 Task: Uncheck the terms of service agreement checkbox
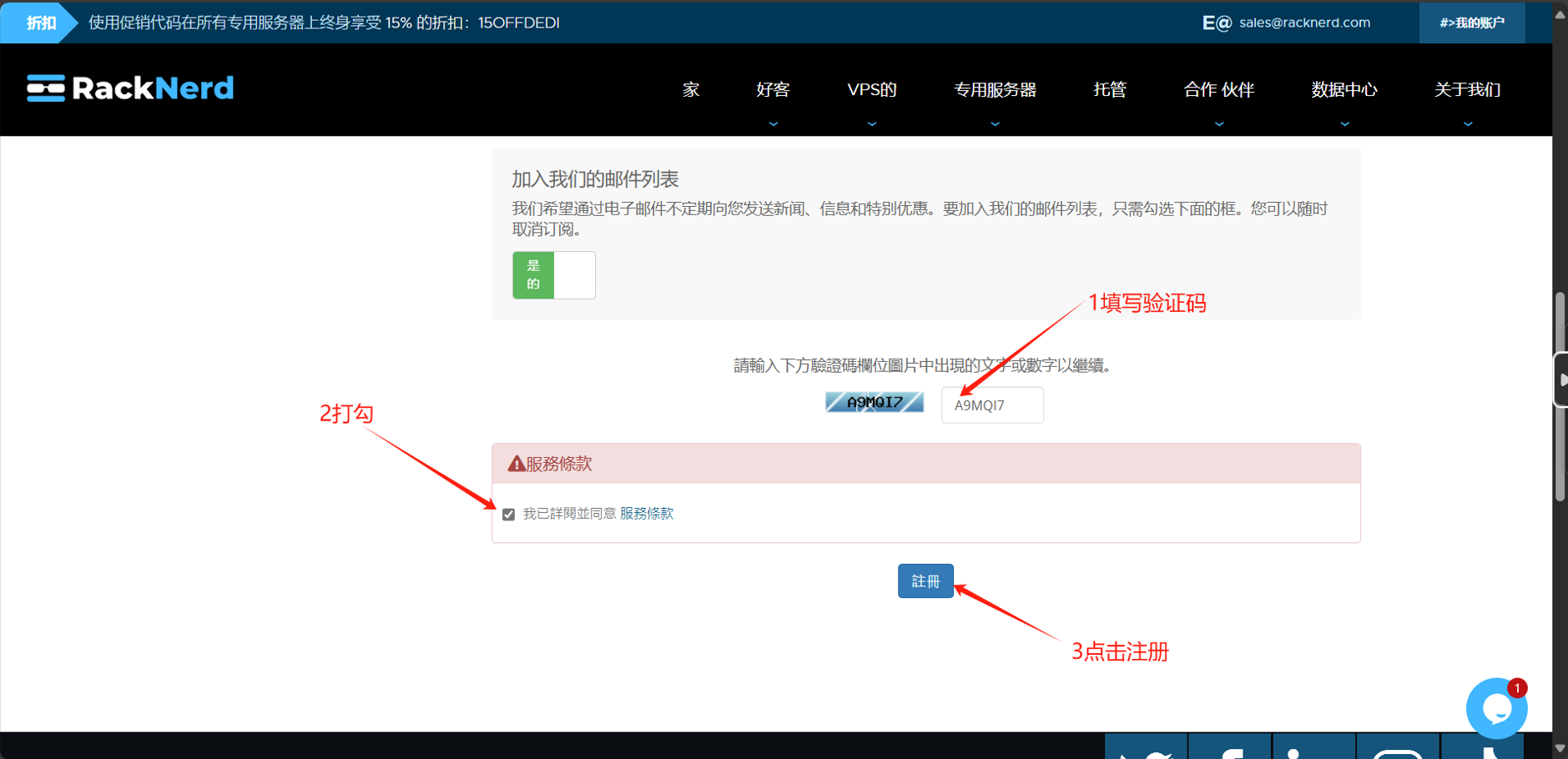click(x=508, y=515)
